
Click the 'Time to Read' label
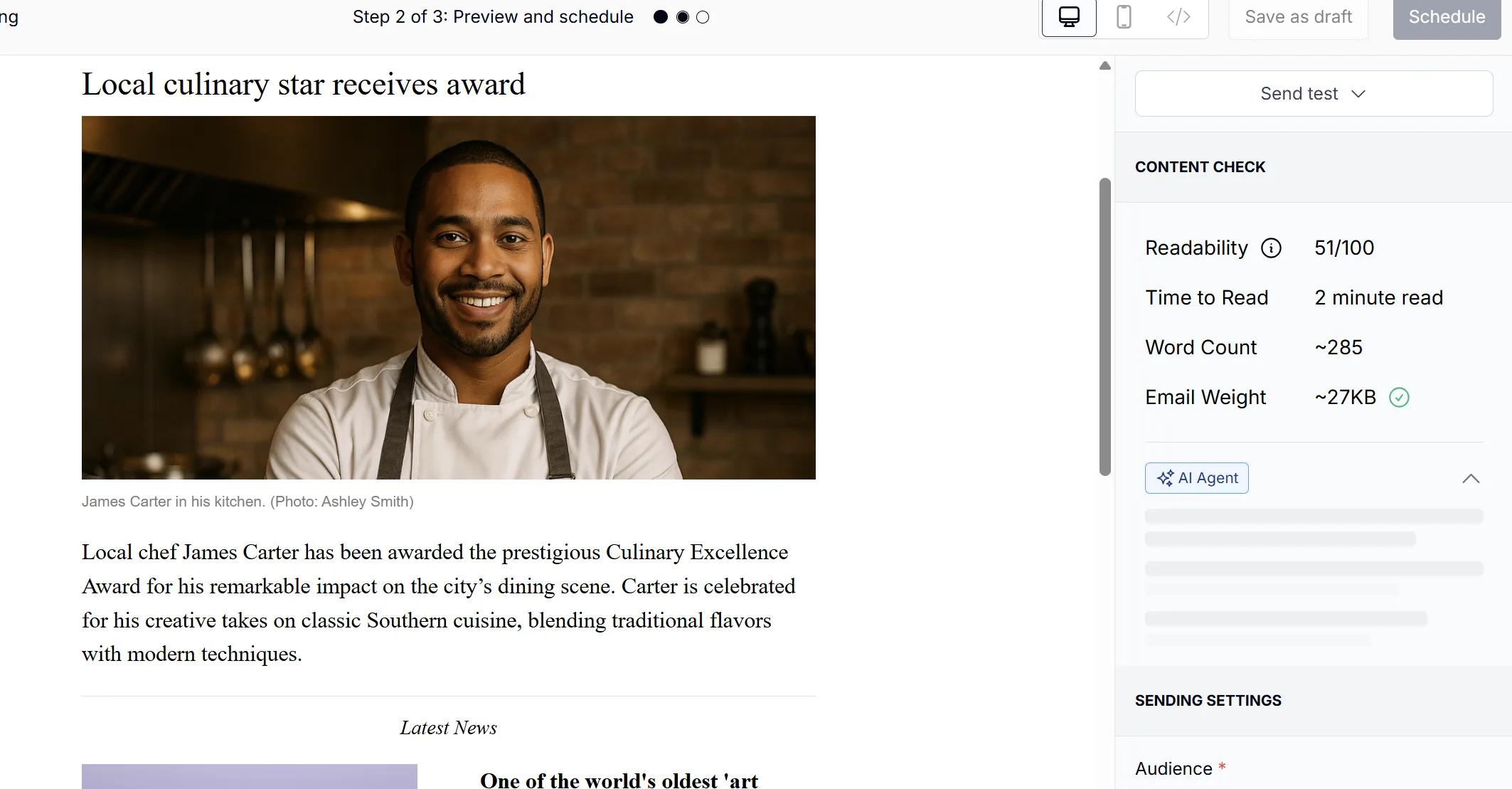click(1207, 297)
